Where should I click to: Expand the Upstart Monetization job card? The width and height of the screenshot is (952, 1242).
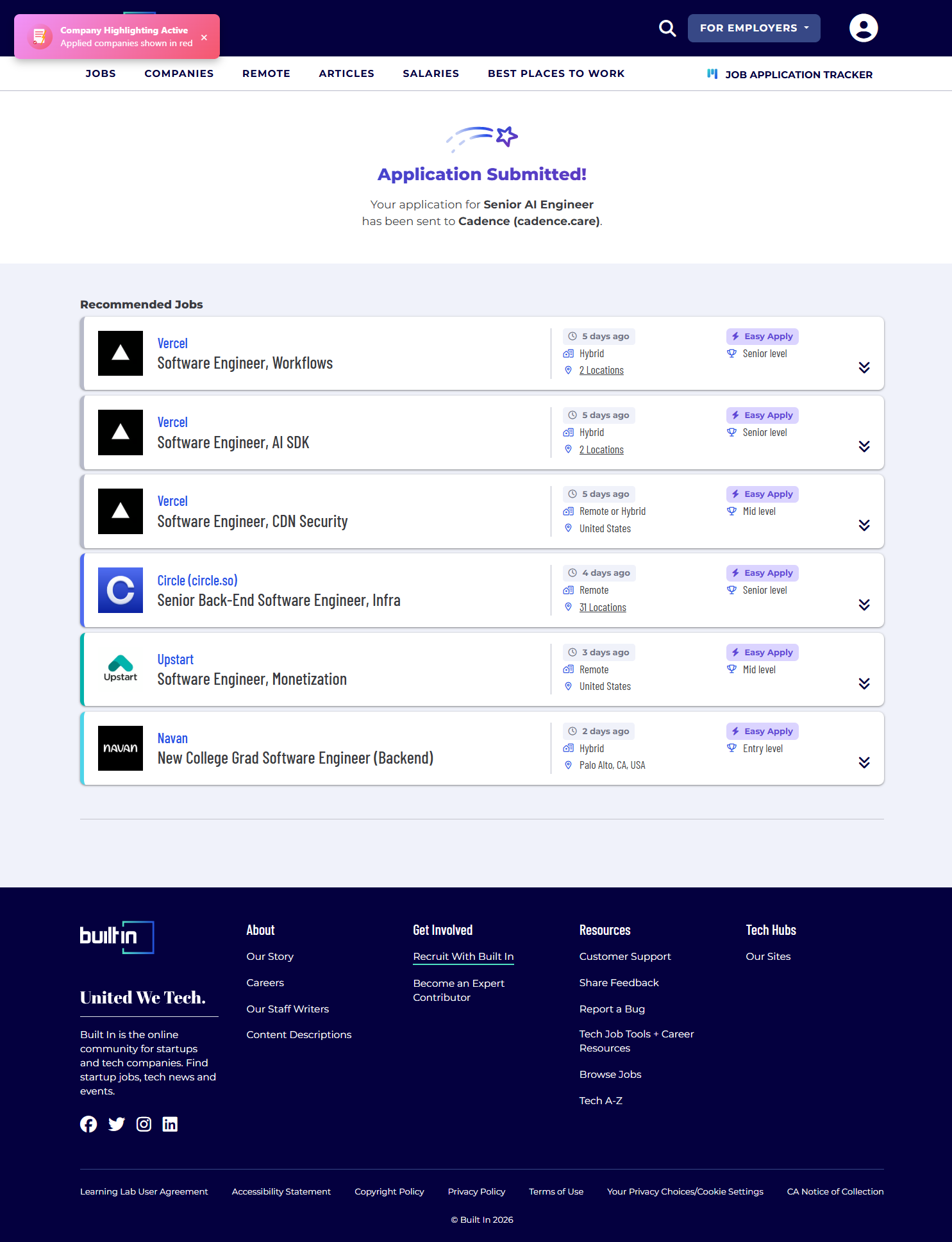coord(864,684)
